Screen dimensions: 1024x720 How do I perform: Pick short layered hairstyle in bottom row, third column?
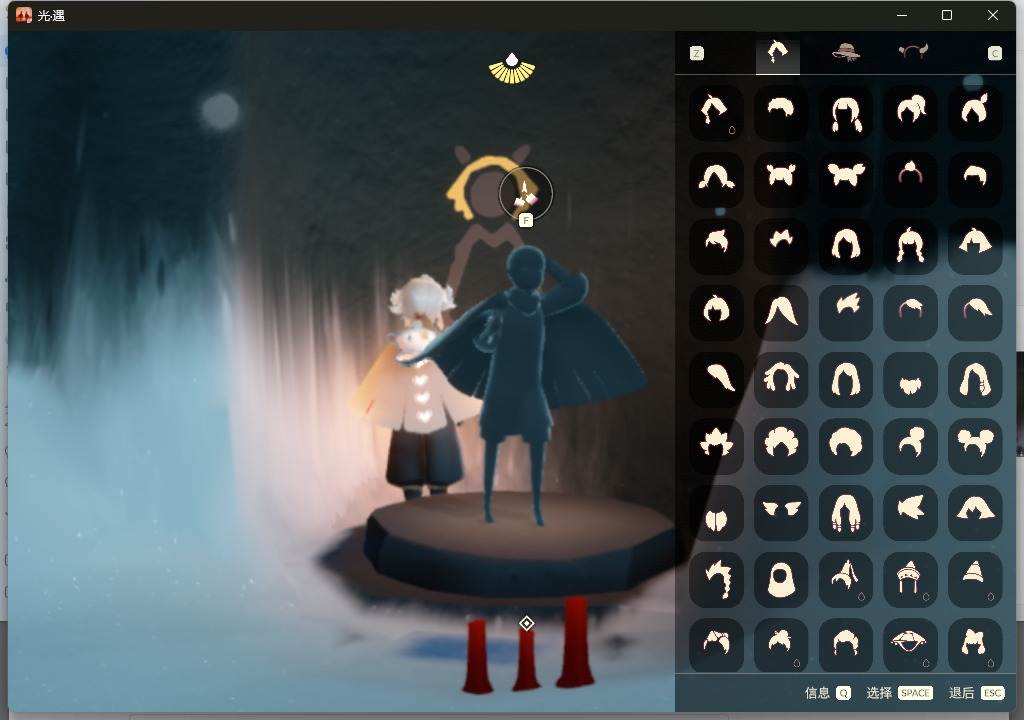tap(846, 645)
